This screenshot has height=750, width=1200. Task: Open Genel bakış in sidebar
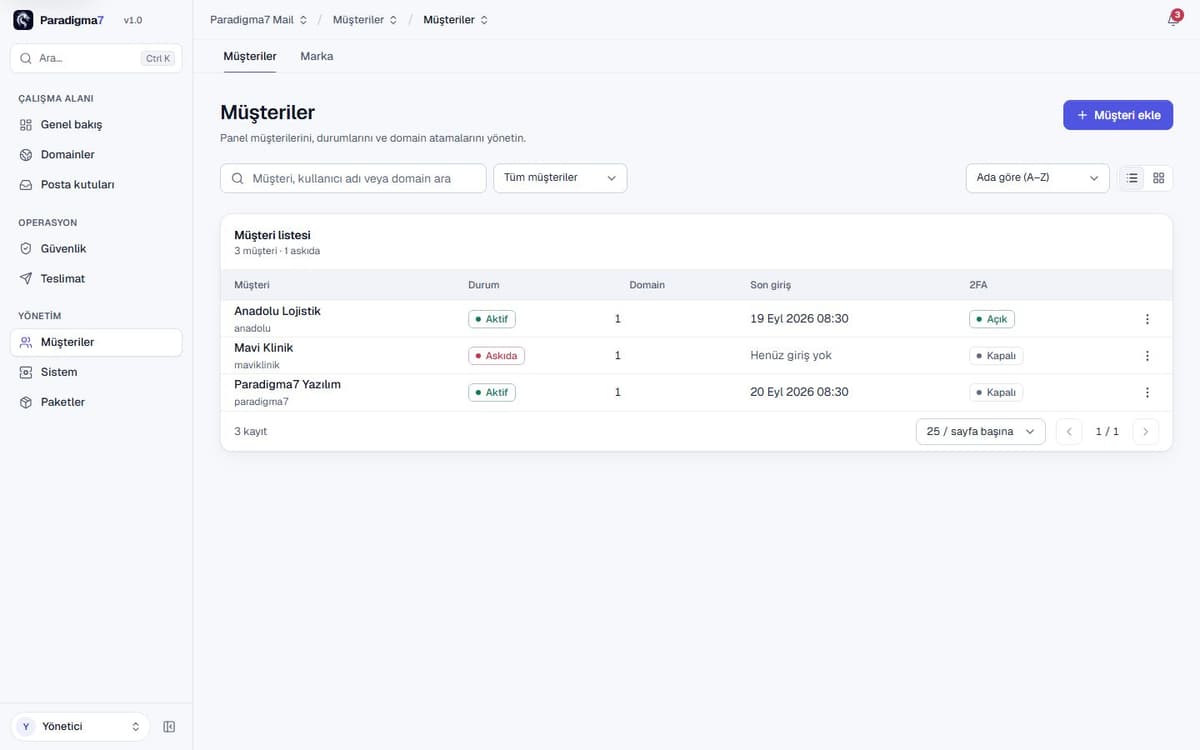coord(96,125)
